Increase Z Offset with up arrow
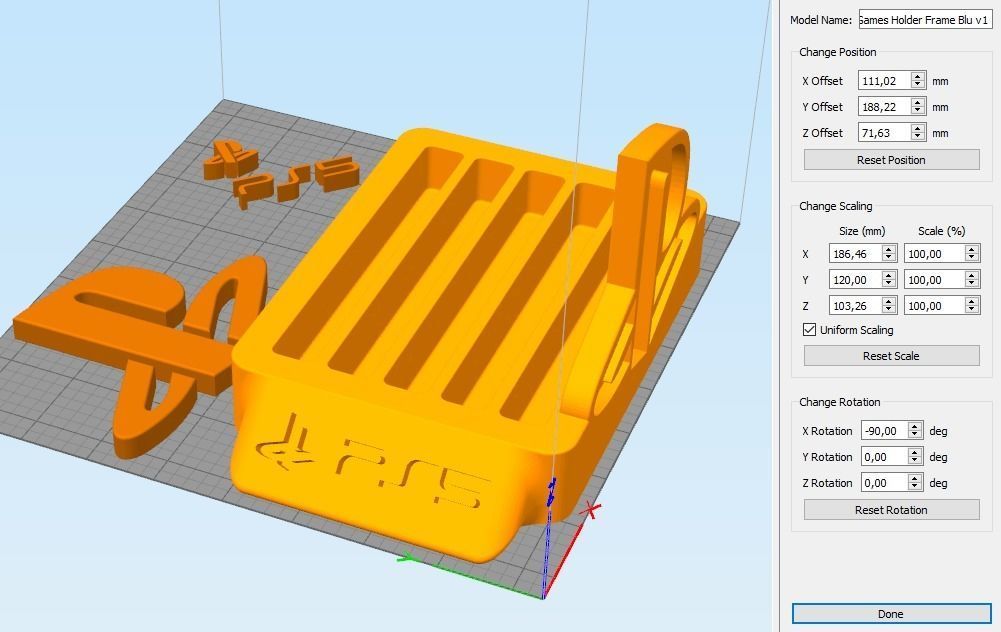This screenshot has width=1001, height=632. (918, 128)
